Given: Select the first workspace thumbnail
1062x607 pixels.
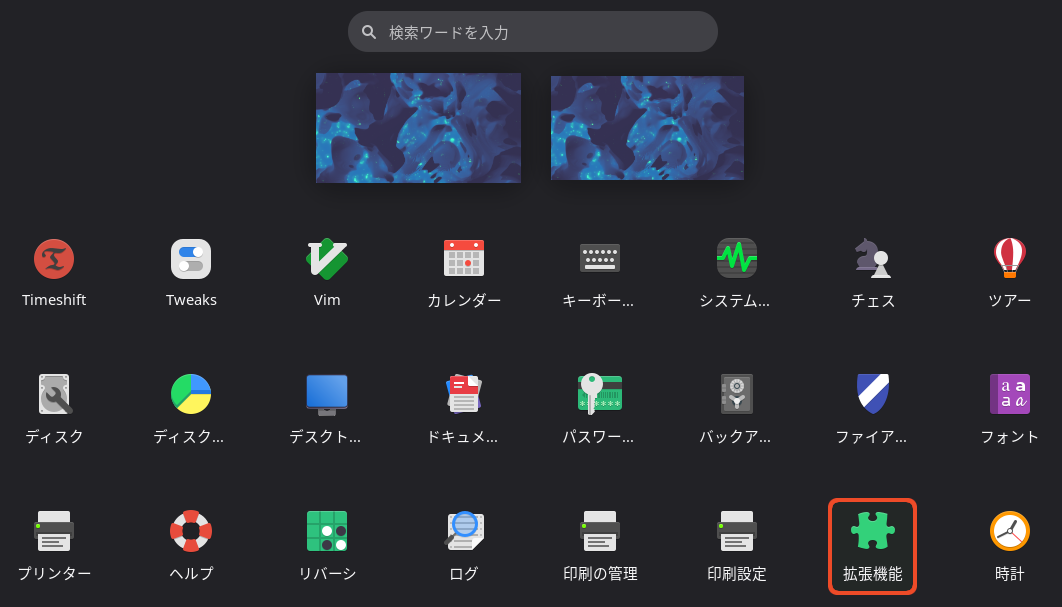Looking at the screenshot, I should click(x=419, y=128).
